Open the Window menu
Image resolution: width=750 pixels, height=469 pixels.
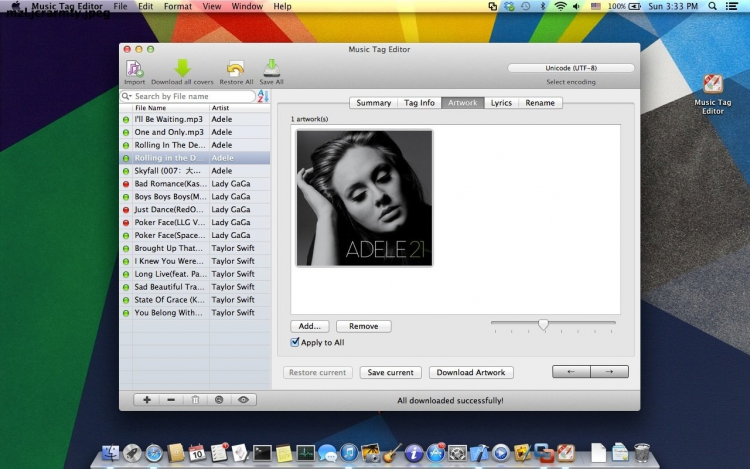(x=247, y=6)
